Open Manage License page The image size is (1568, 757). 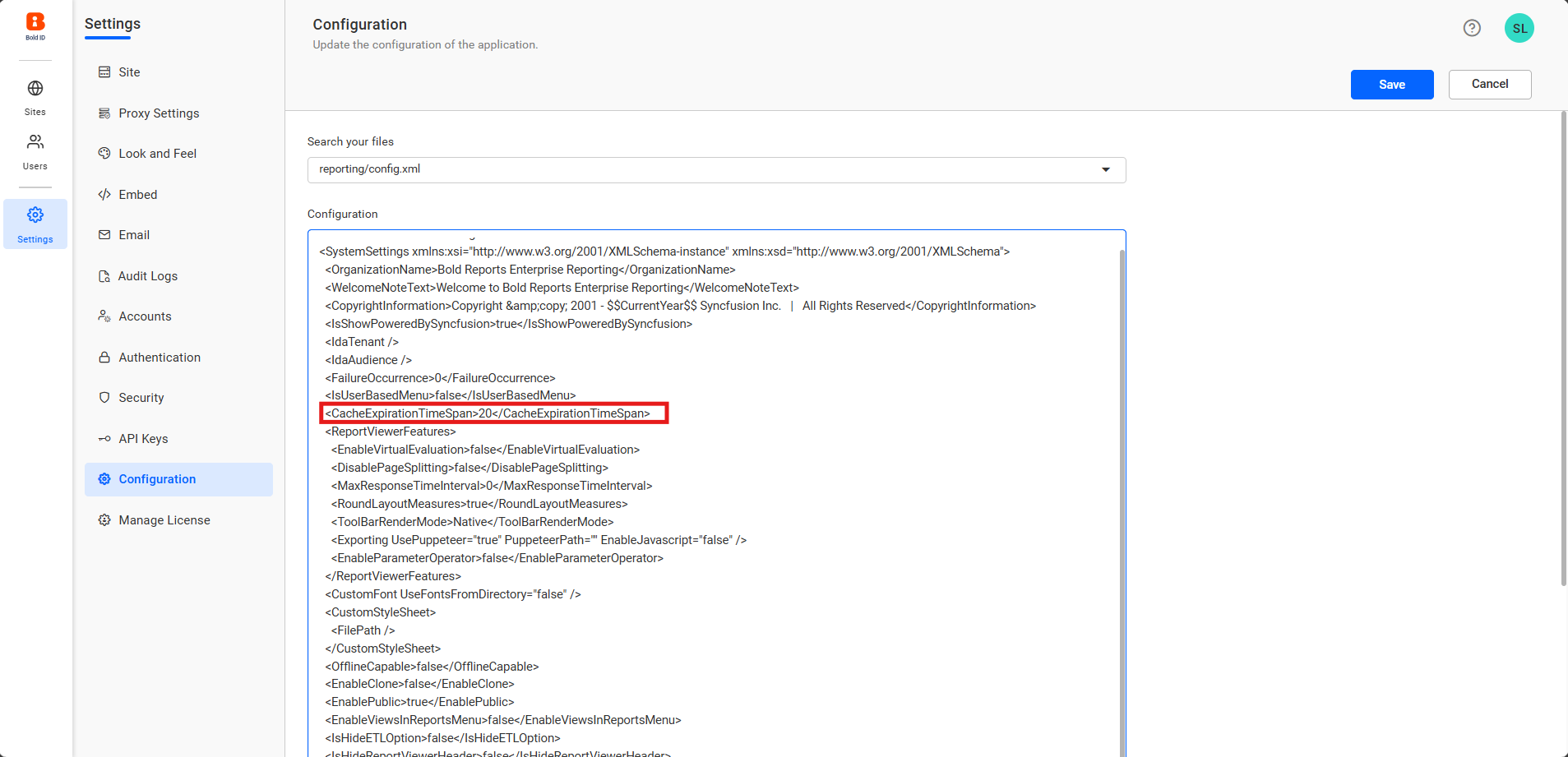164,520
